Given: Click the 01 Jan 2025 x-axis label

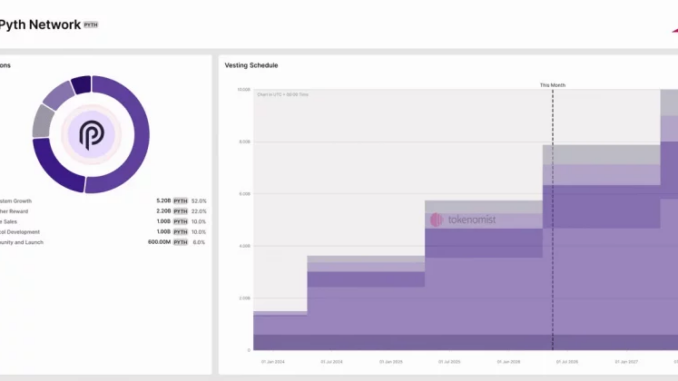Looking at the screenshot, I should pyautogui.click(x=391, y=362).
